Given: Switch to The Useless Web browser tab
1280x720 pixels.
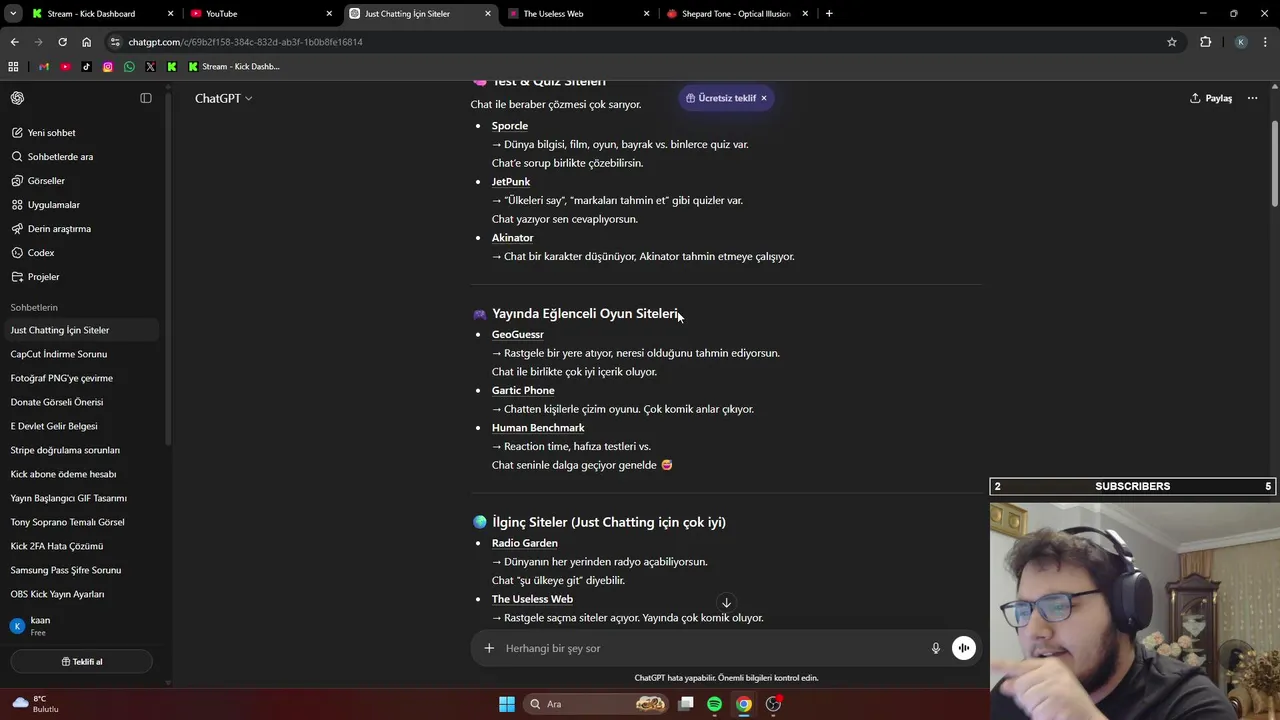Looking at the screenshot, I should pos(579,14).
